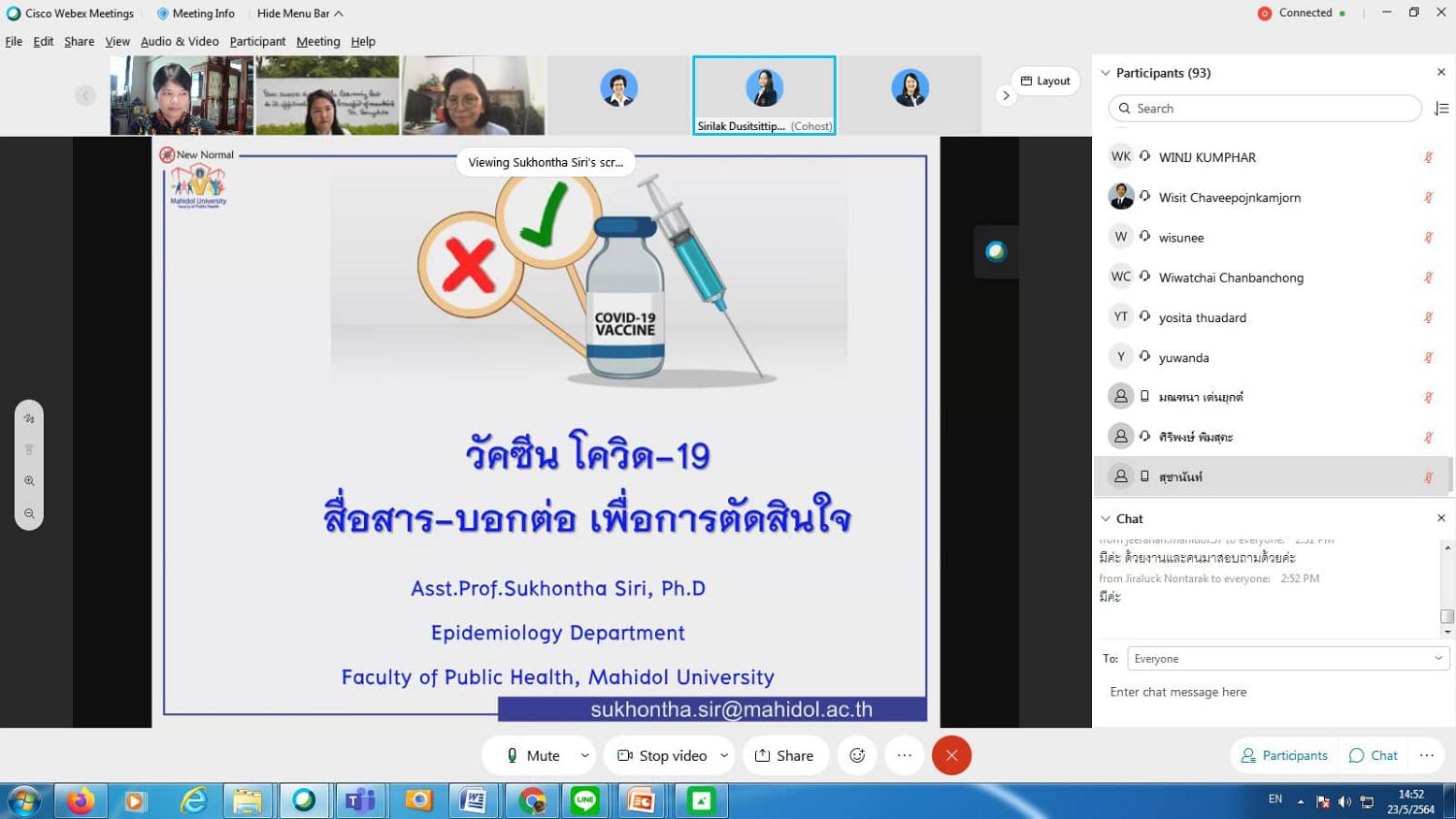
Task: Open panel options ellipsis beside Chat button
Action: point(1426,755)
